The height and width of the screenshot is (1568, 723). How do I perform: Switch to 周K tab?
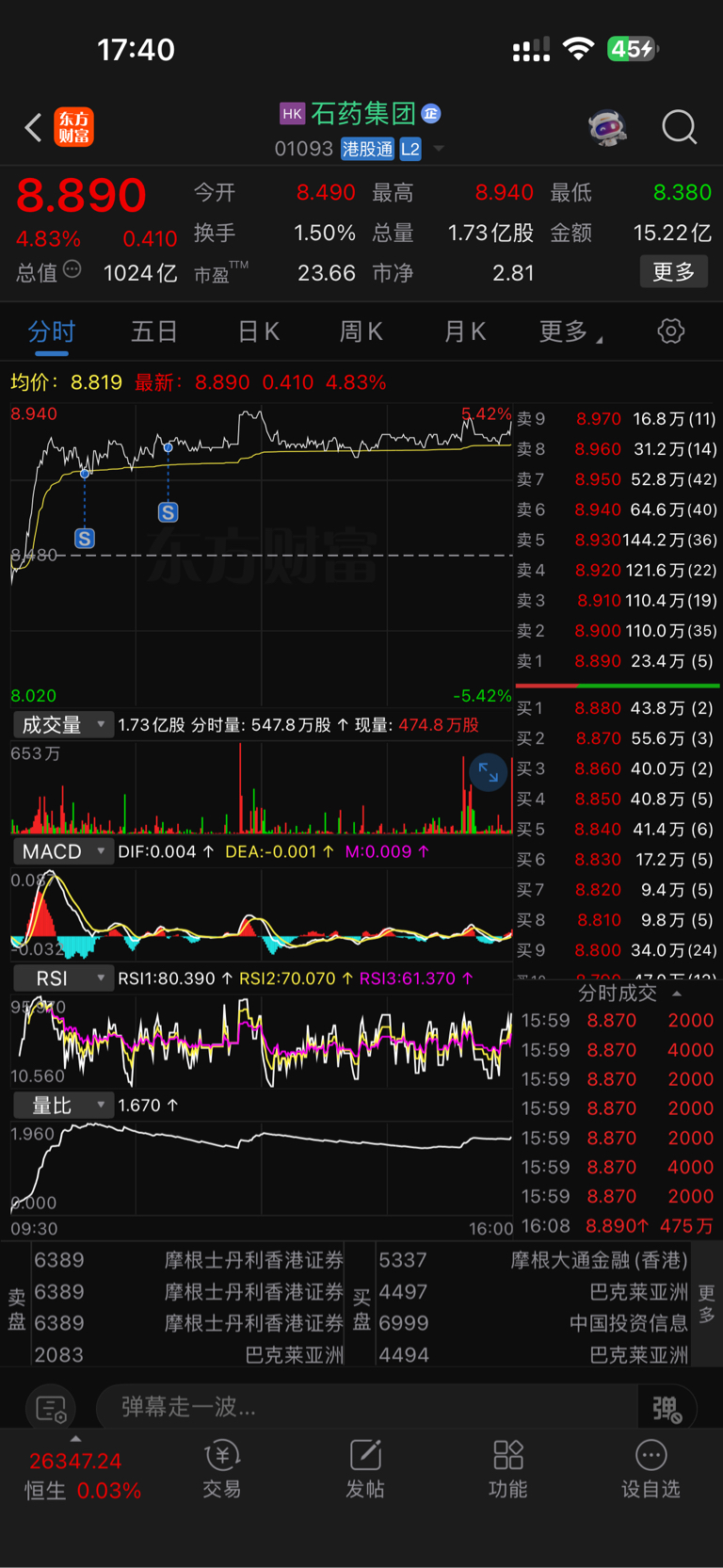pyautogui.click(x=361, y=331)
